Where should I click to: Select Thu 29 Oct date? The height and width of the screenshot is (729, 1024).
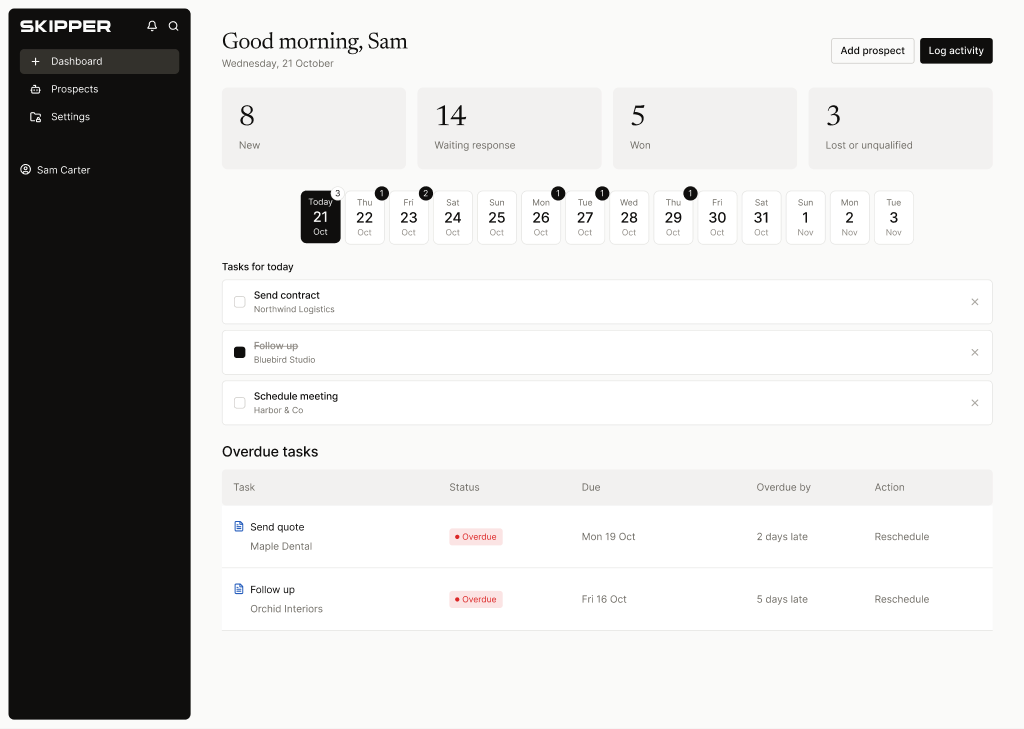click(x=673, y=218)
